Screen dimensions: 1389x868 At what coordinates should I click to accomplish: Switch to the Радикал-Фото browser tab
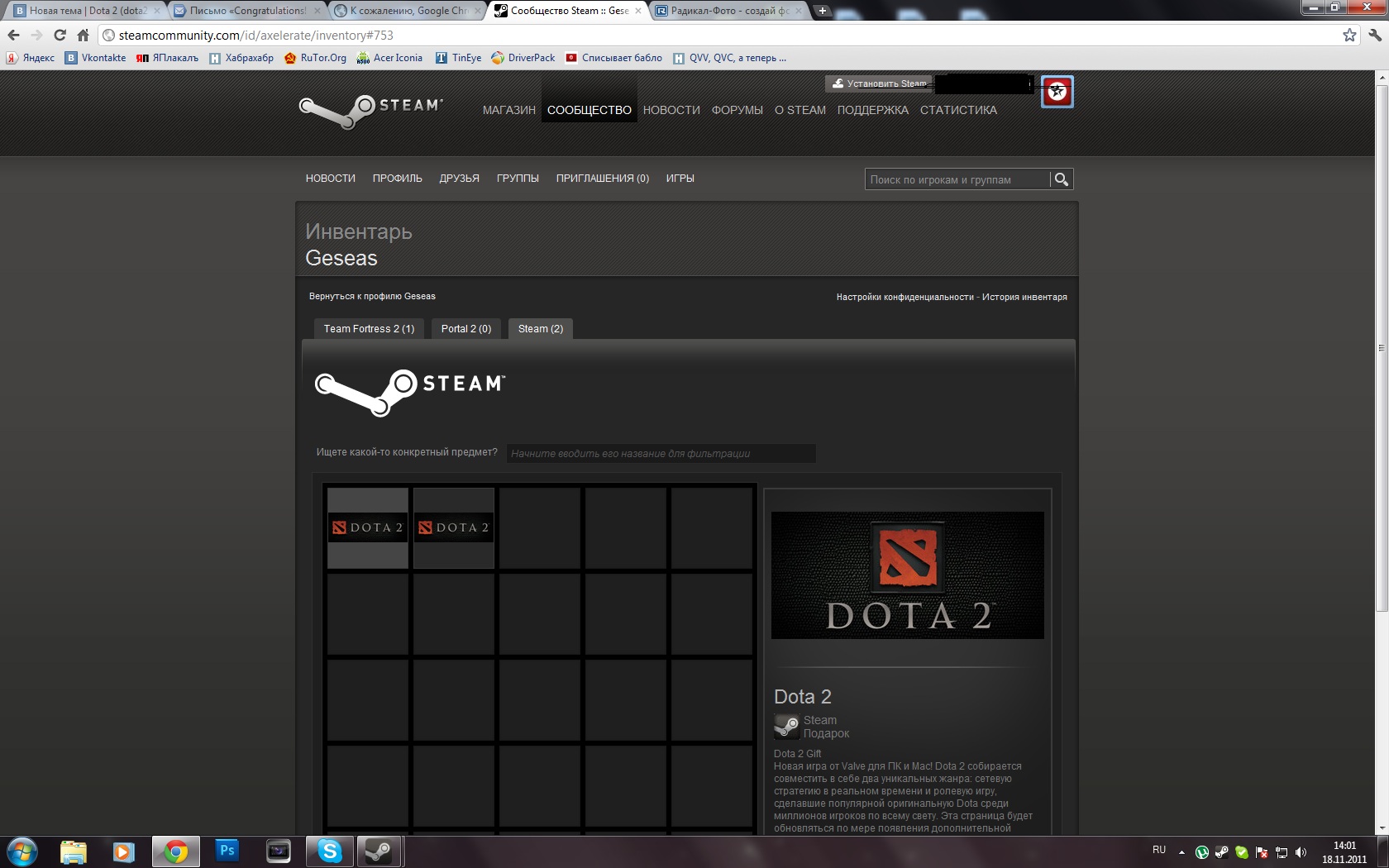(729, 11)
